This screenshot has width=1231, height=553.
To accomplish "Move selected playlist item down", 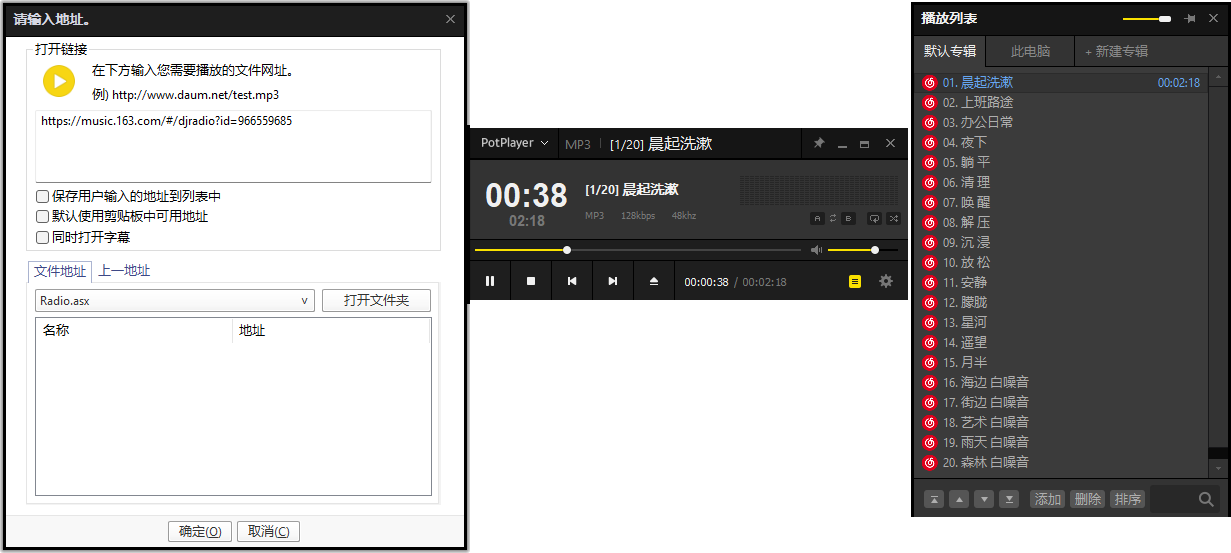I will click(x=984, y=499).
